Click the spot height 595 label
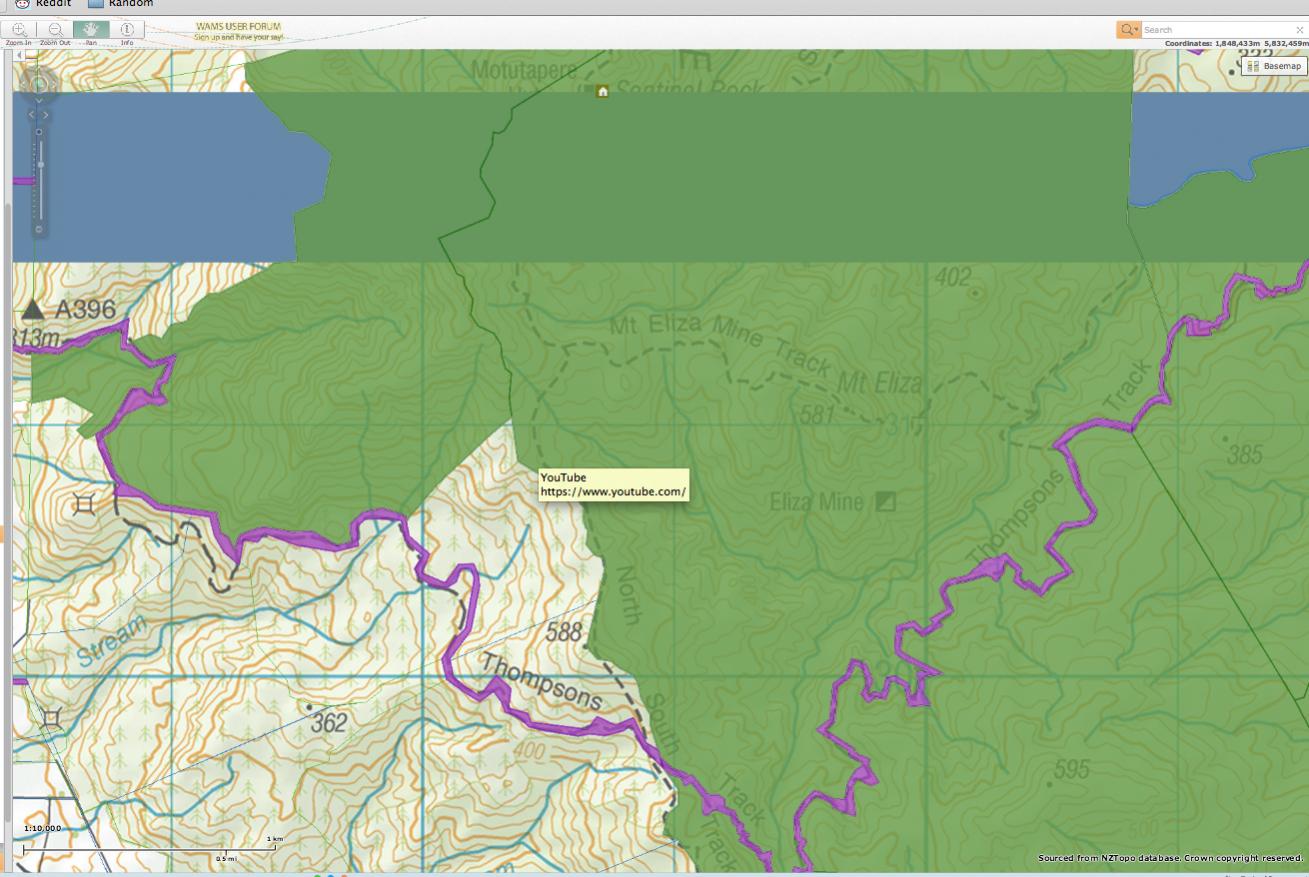This screenshot has height=877, width=1309. click(1071, 769)
